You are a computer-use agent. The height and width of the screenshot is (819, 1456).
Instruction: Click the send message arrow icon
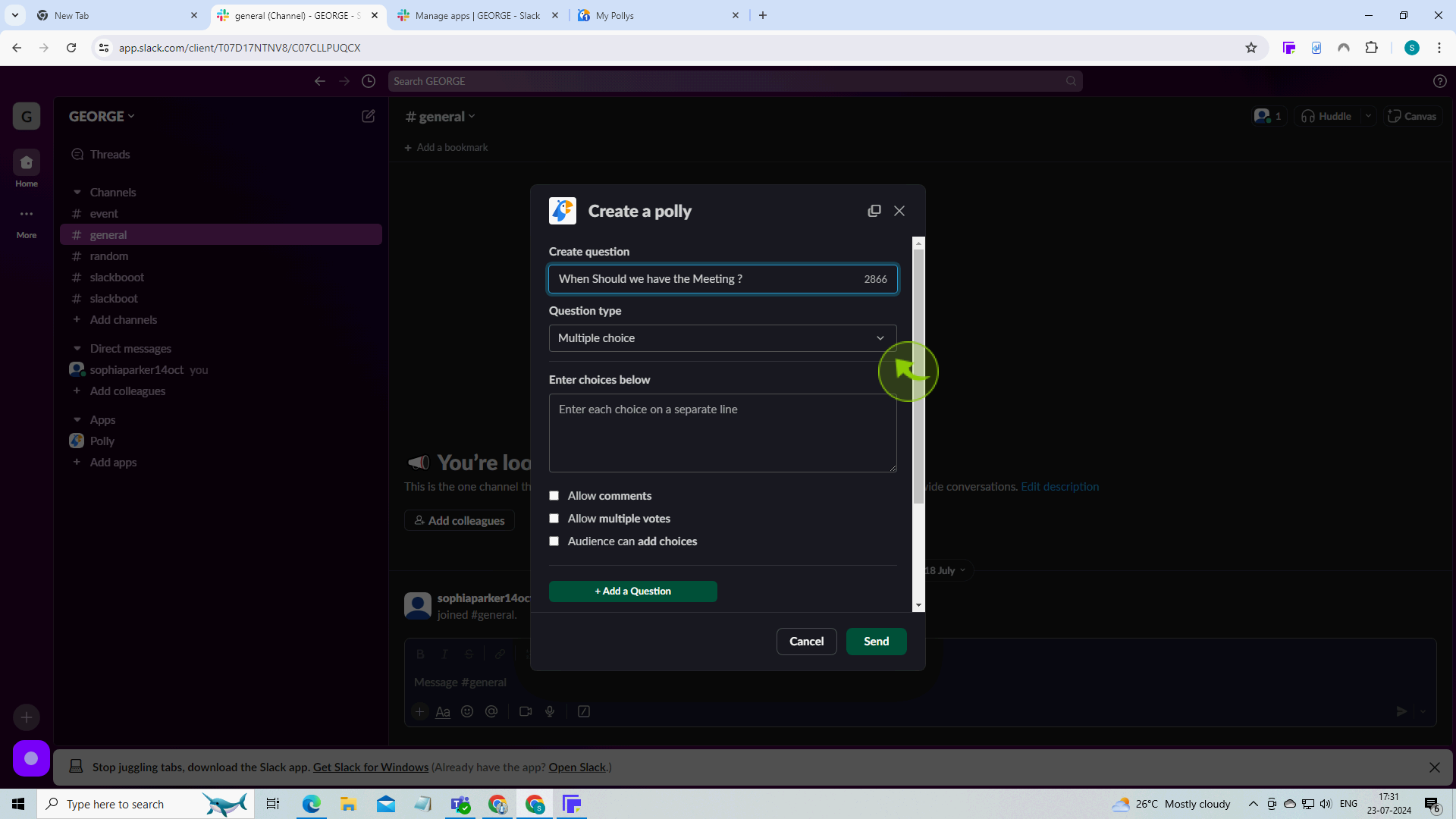click(x=1401, y=711)
